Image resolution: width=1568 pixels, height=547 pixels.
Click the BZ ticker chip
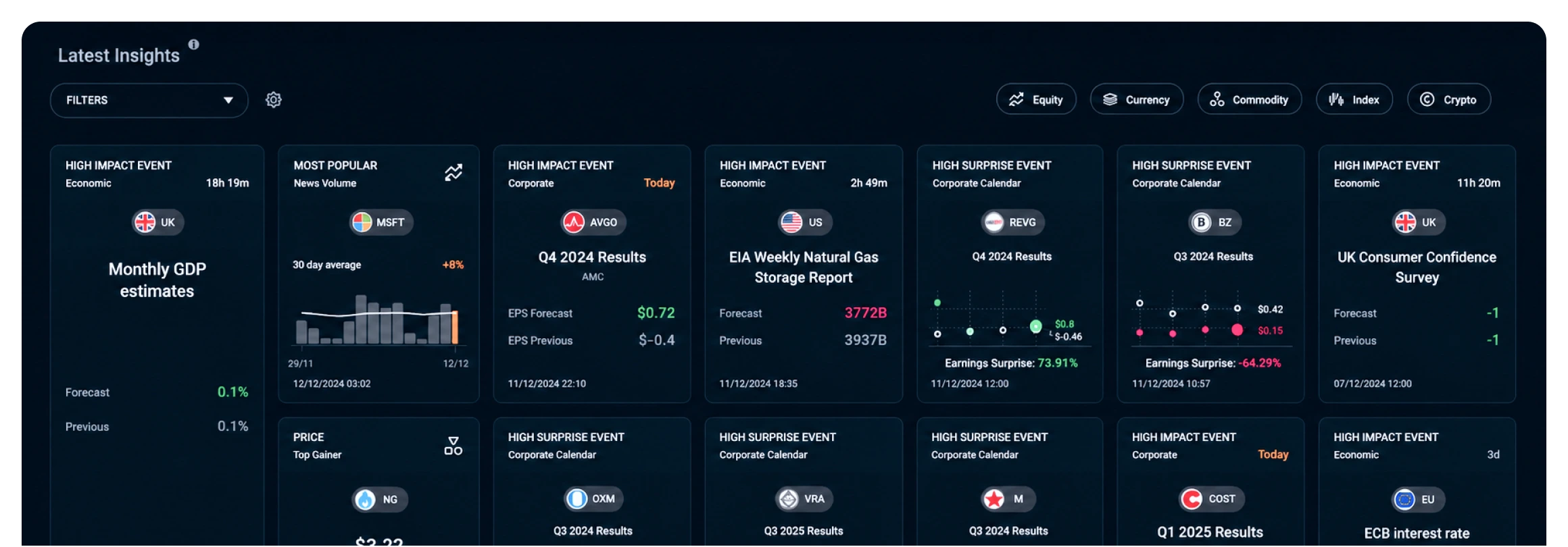coord(1214,222)
